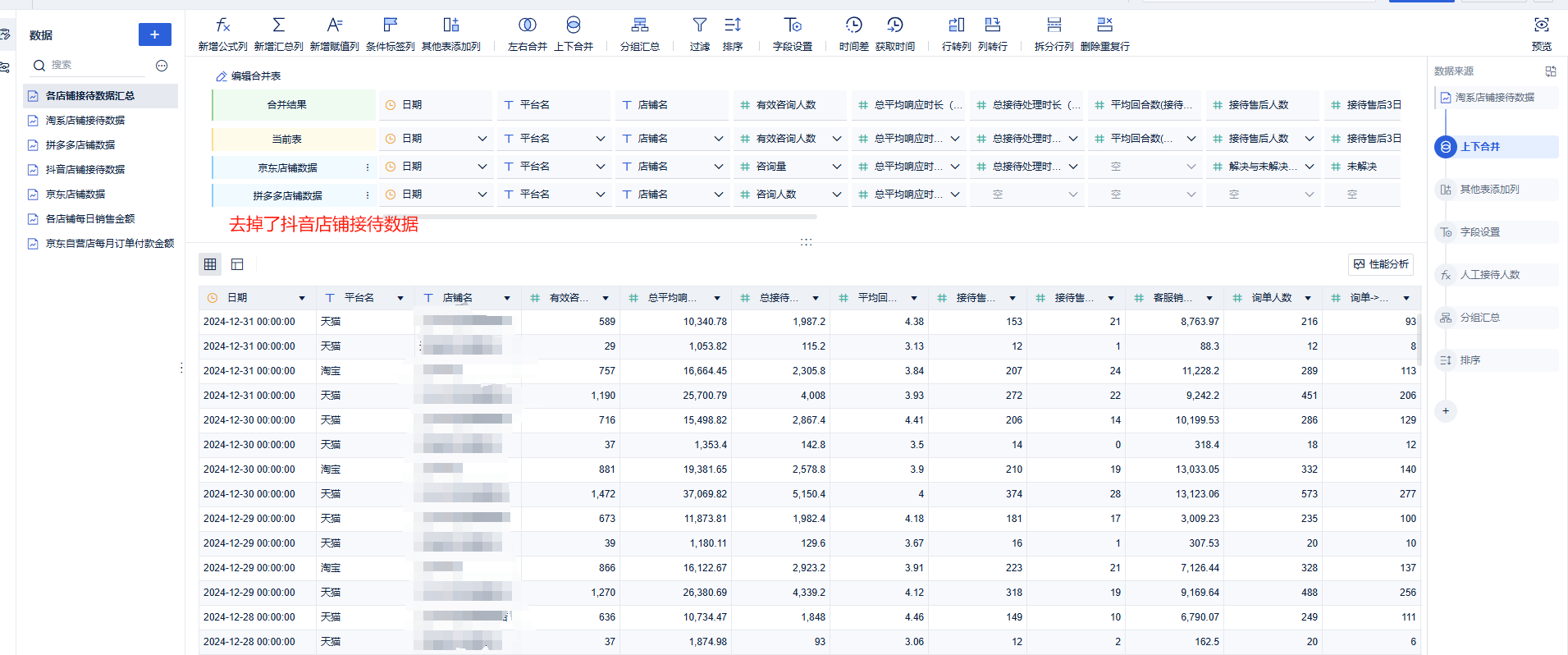The image size is (1568, 655).
Task: Choose the 上下合并 toolbar icon
Action: [x=574, y=25]
